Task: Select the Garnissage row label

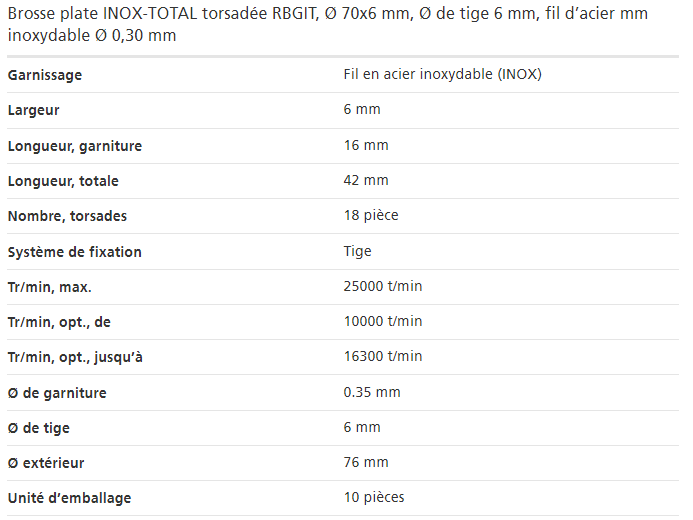Action: (45, 75)
